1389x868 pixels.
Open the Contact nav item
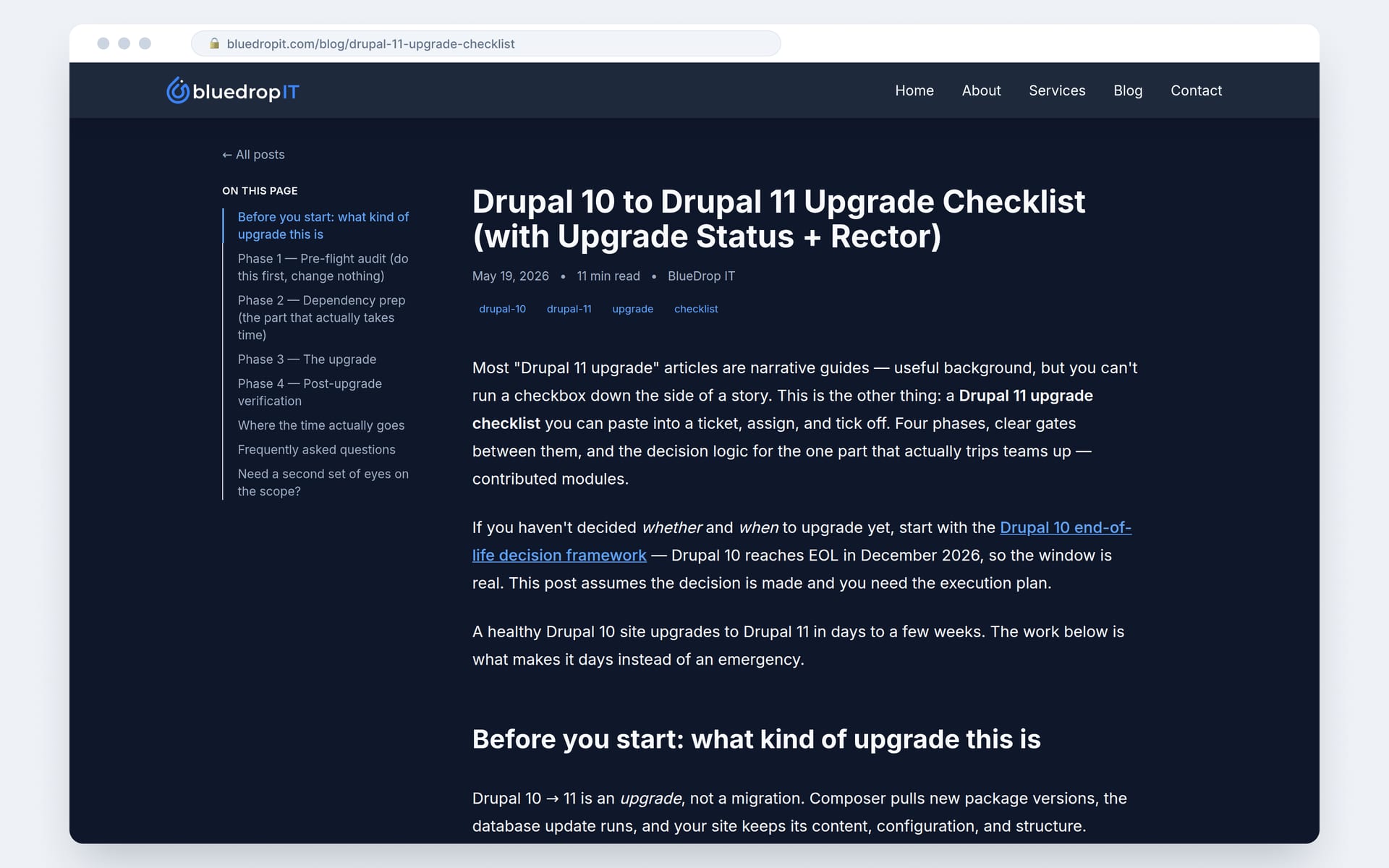(1196, 90)
